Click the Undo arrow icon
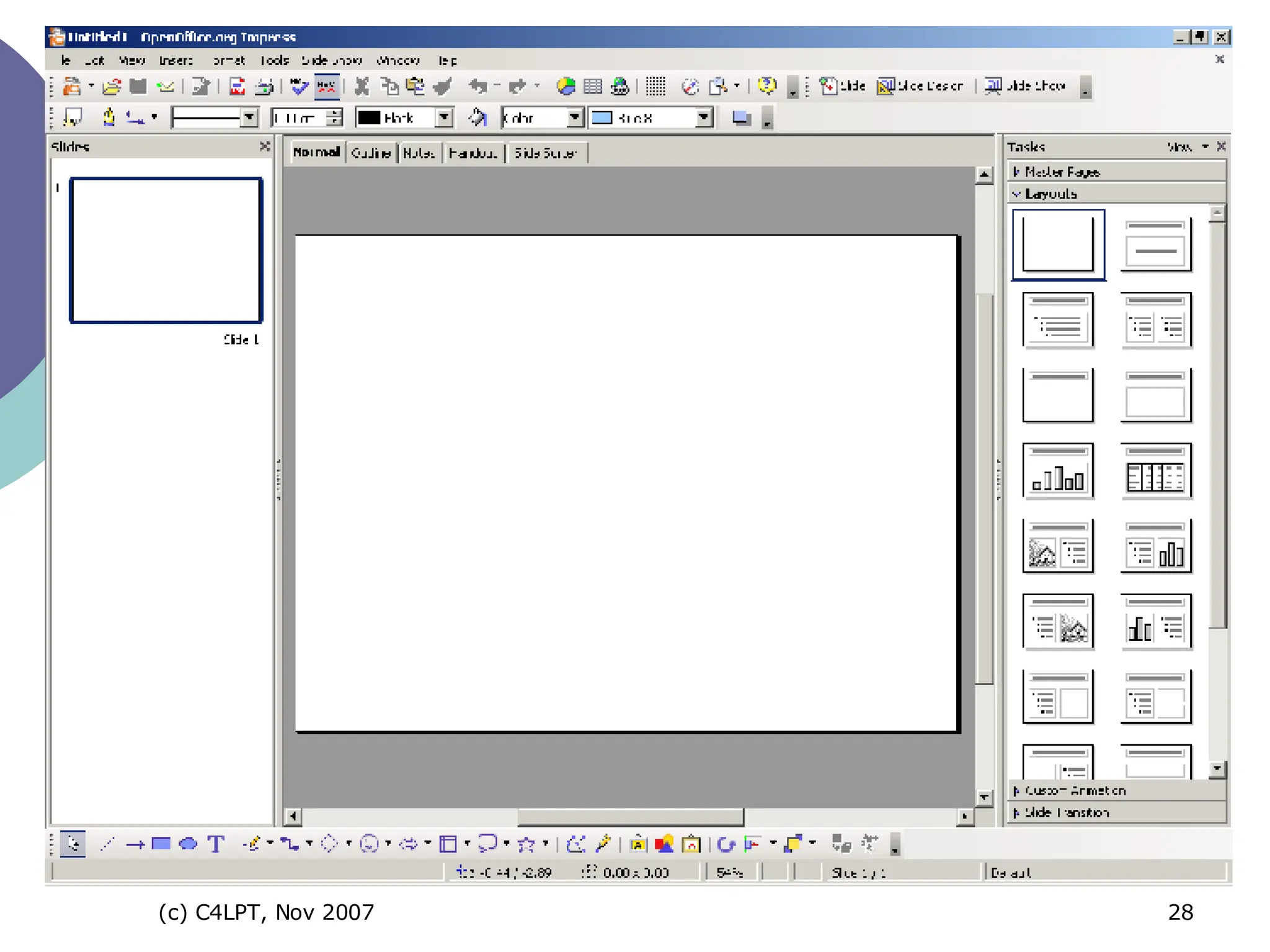The image size is (1270, 952). pos(477,86)
